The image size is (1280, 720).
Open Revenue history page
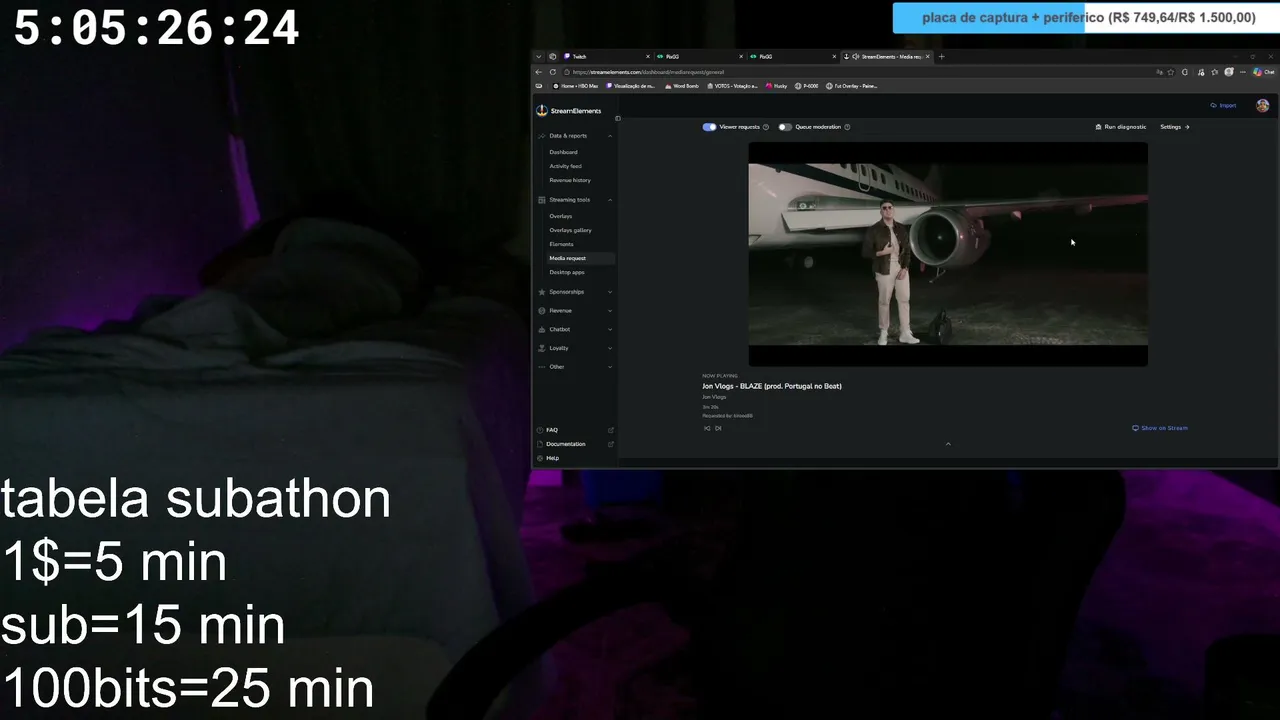(570, 180)
